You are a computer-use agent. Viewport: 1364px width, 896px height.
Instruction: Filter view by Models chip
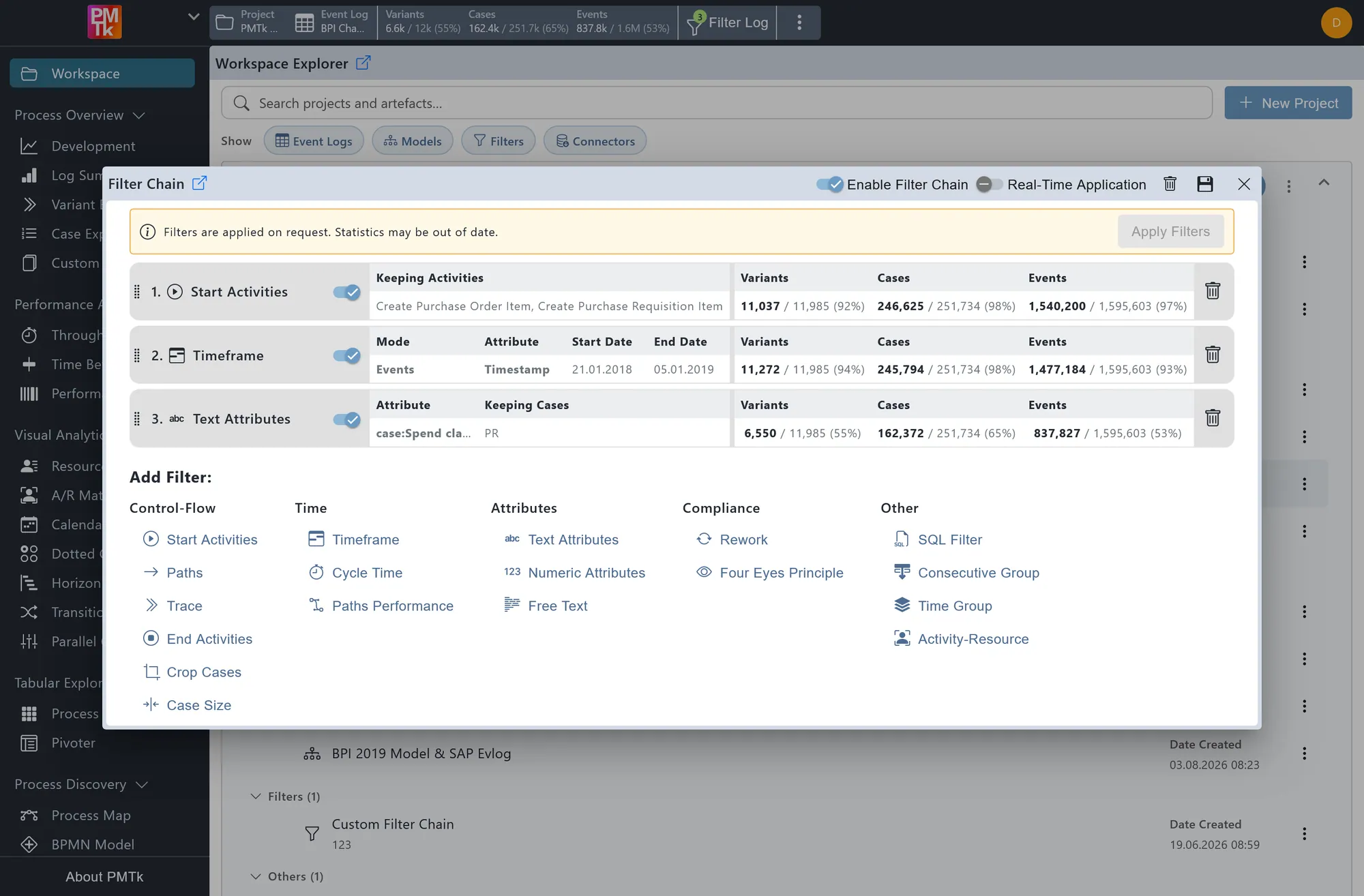coord(413,140)
